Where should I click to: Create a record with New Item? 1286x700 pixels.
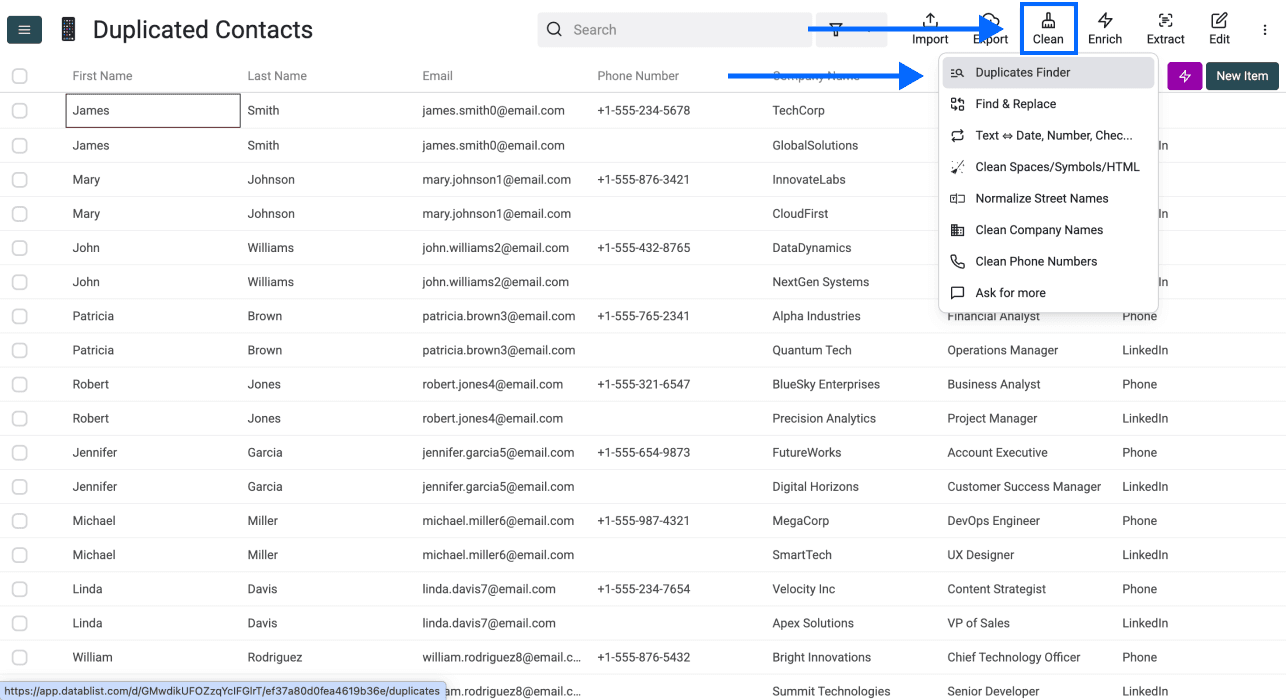point(1241,75)
